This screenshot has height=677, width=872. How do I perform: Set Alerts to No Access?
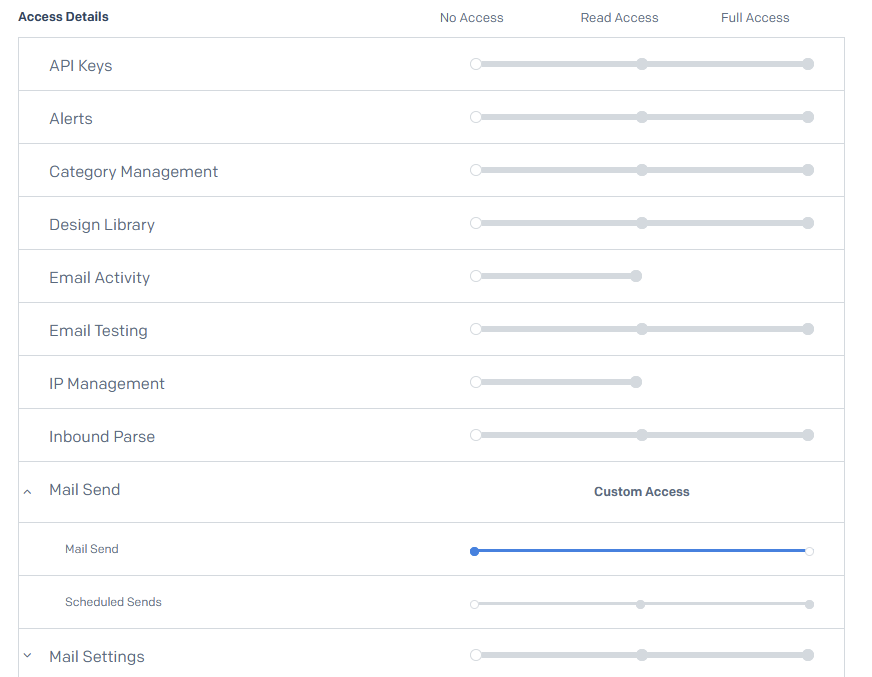pyautogui.click(x=476, y=117)
